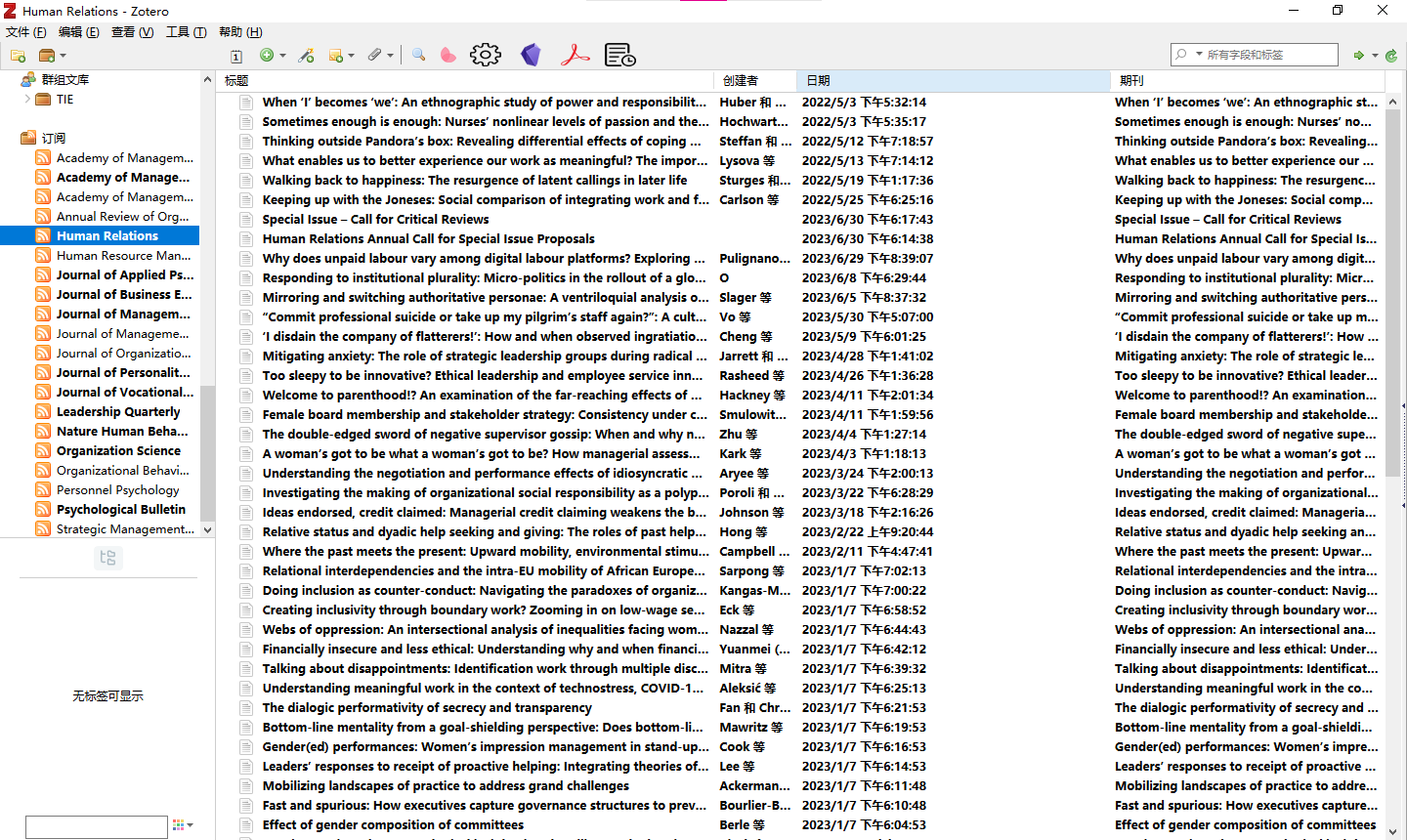This screenshot has width=1407, height=840.
Task: Click the magnifier icon inside the search box
Action: pos(1181,55)
